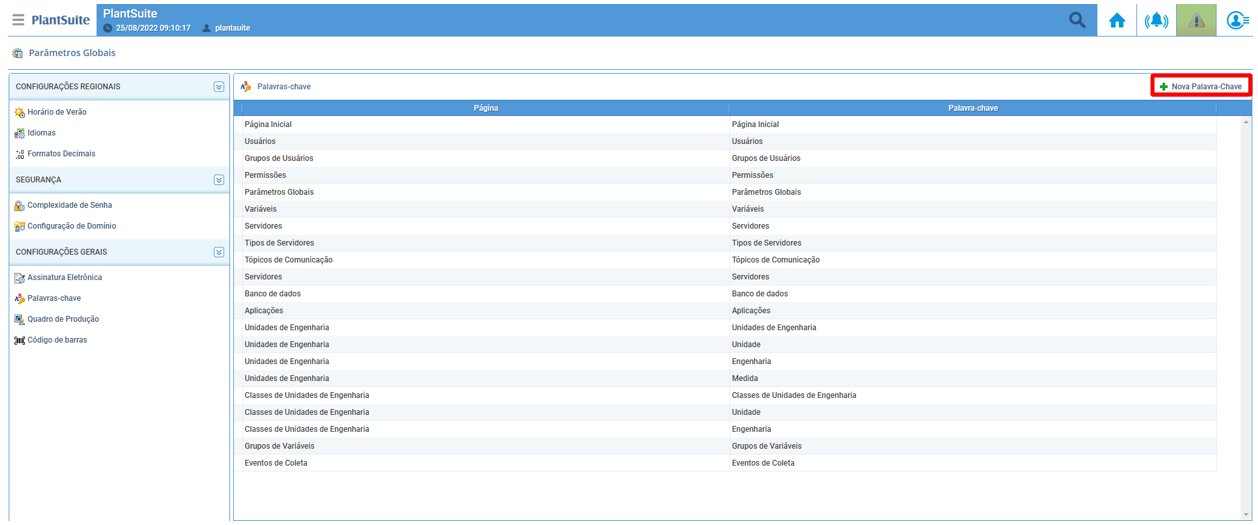Click the Configuração de Domínio icon

click(20, 226)
